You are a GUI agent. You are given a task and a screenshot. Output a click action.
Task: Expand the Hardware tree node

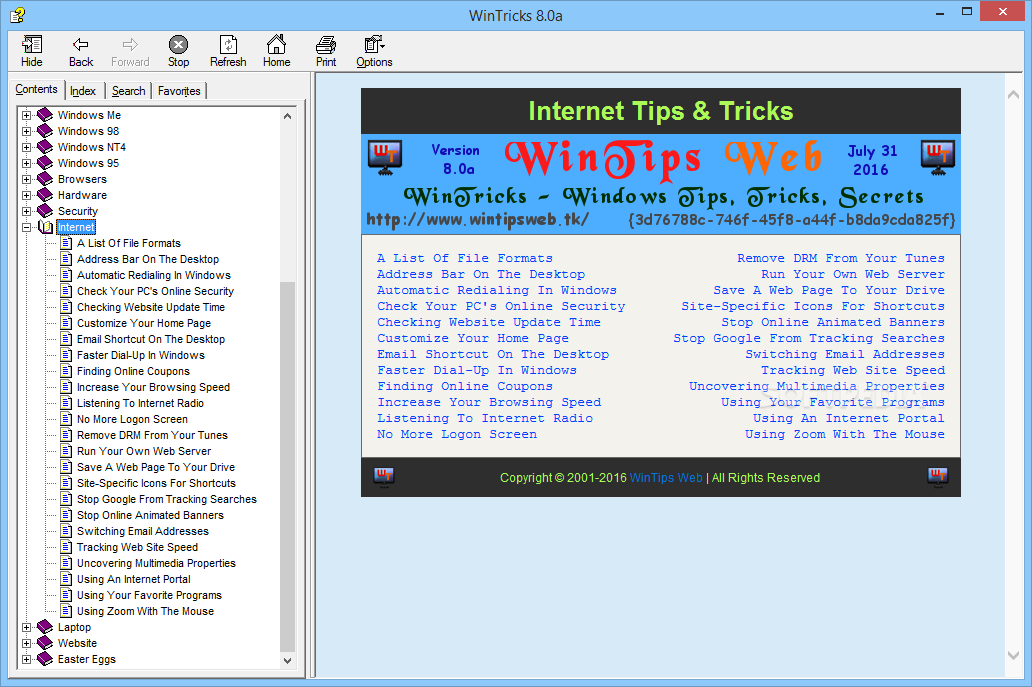click(26, 195)
